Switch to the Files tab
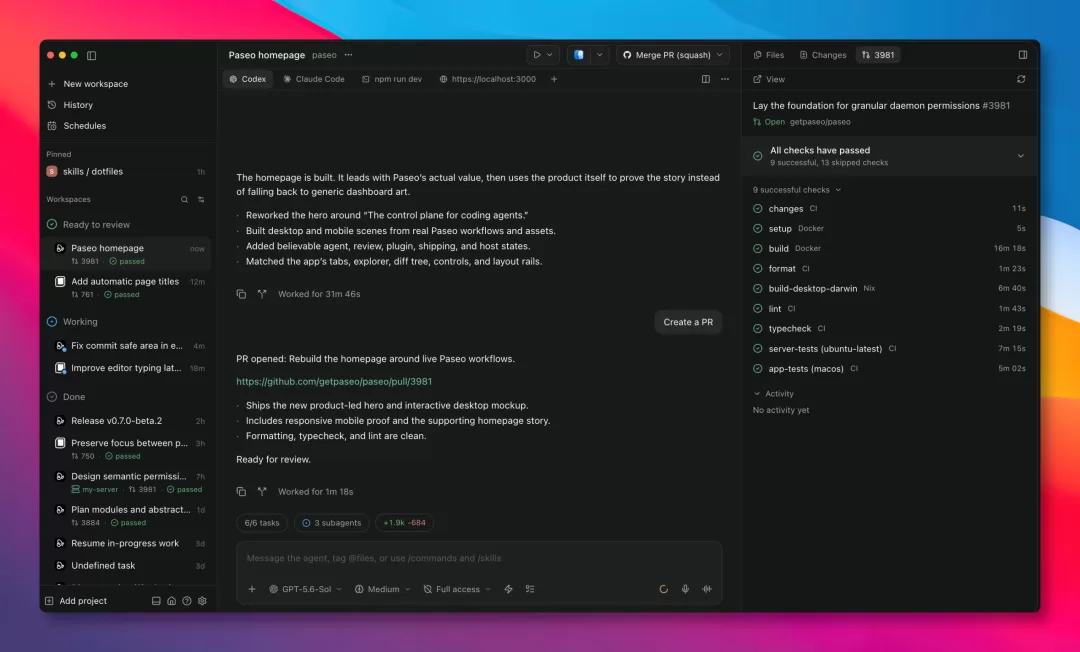This screenshot has width=1080, height=652. pyautogui.click(x=769, y=55)
